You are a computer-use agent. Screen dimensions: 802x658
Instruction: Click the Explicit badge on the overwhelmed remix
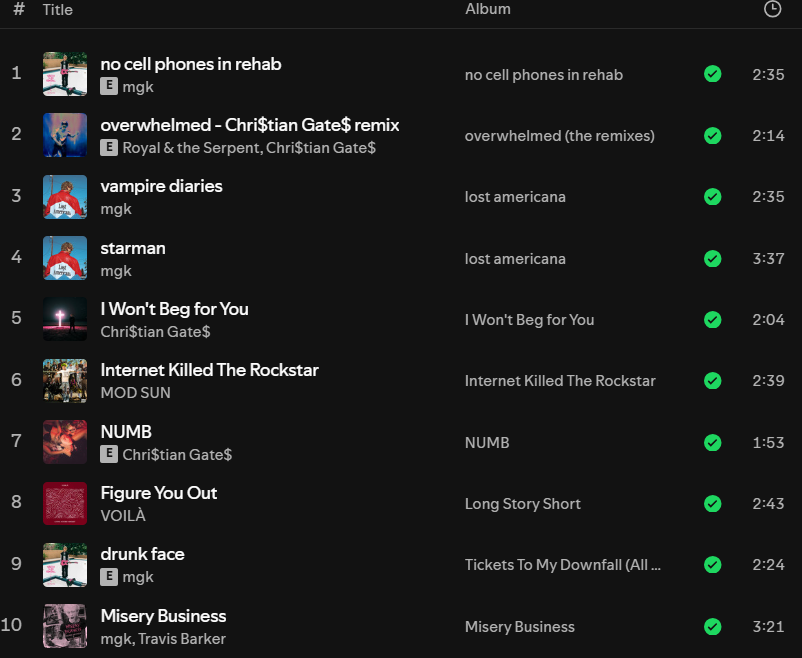tap(107, 148)
